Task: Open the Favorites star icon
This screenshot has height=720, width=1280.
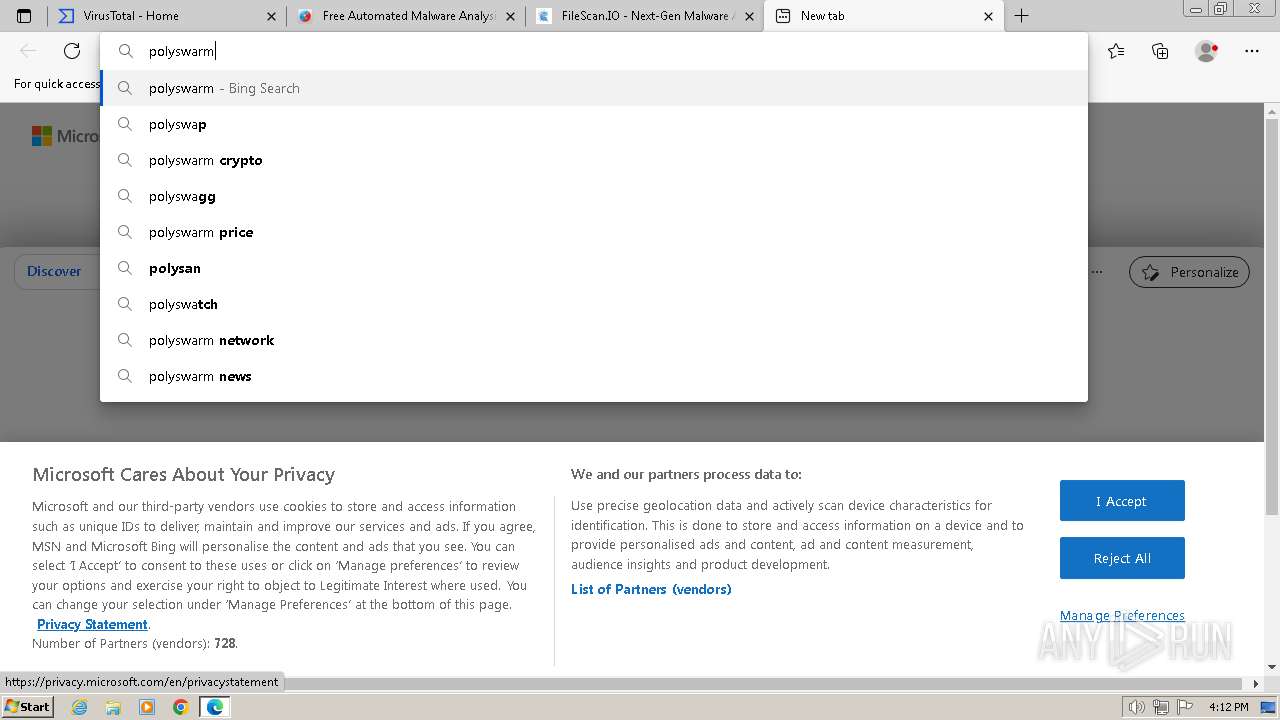Action: 1116,51
